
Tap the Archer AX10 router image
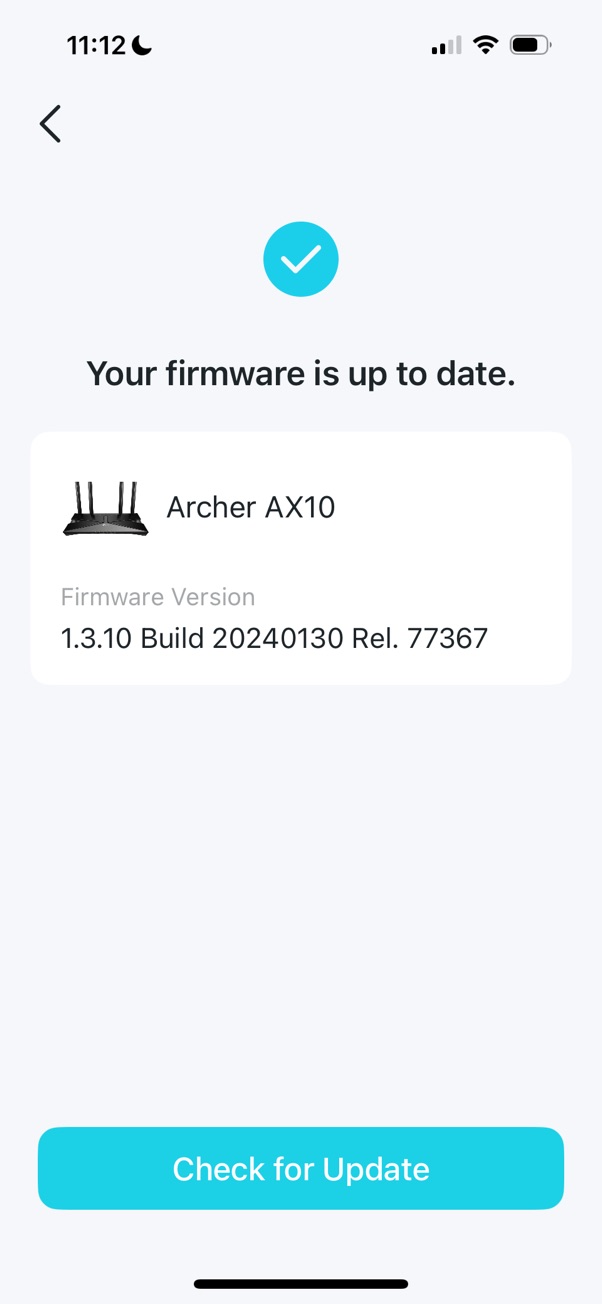105,508
